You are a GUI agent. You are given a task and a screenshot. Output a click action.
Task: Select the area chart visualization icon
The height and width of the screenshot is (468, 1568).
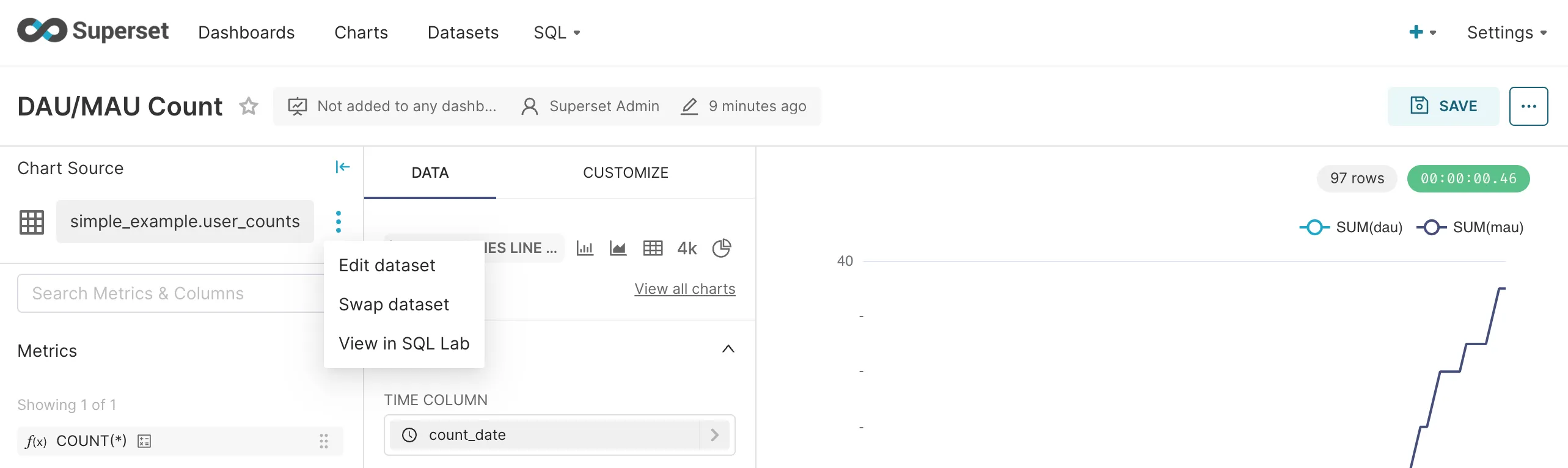(x=618, y=248)
